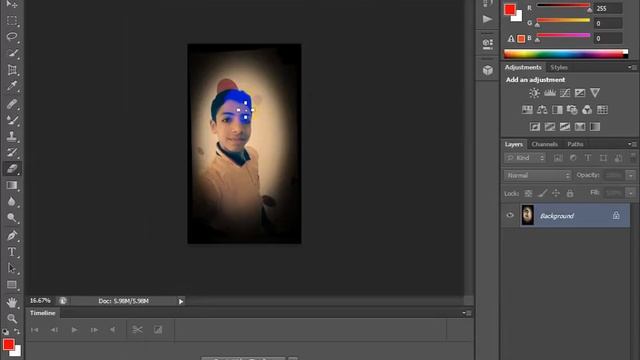The image size is (640, 360).
Task: Add a Black & White adjustment
Action: [x=557, y=109]
